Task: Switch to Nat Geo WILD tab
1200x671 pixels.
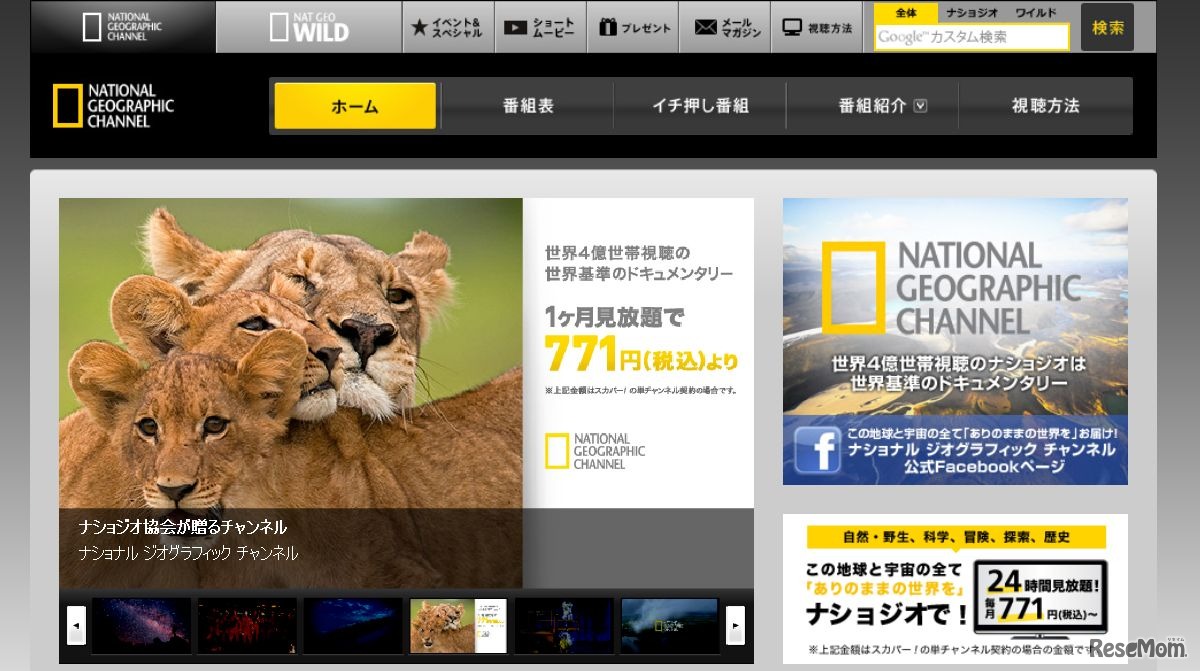Action: [309, 27]
